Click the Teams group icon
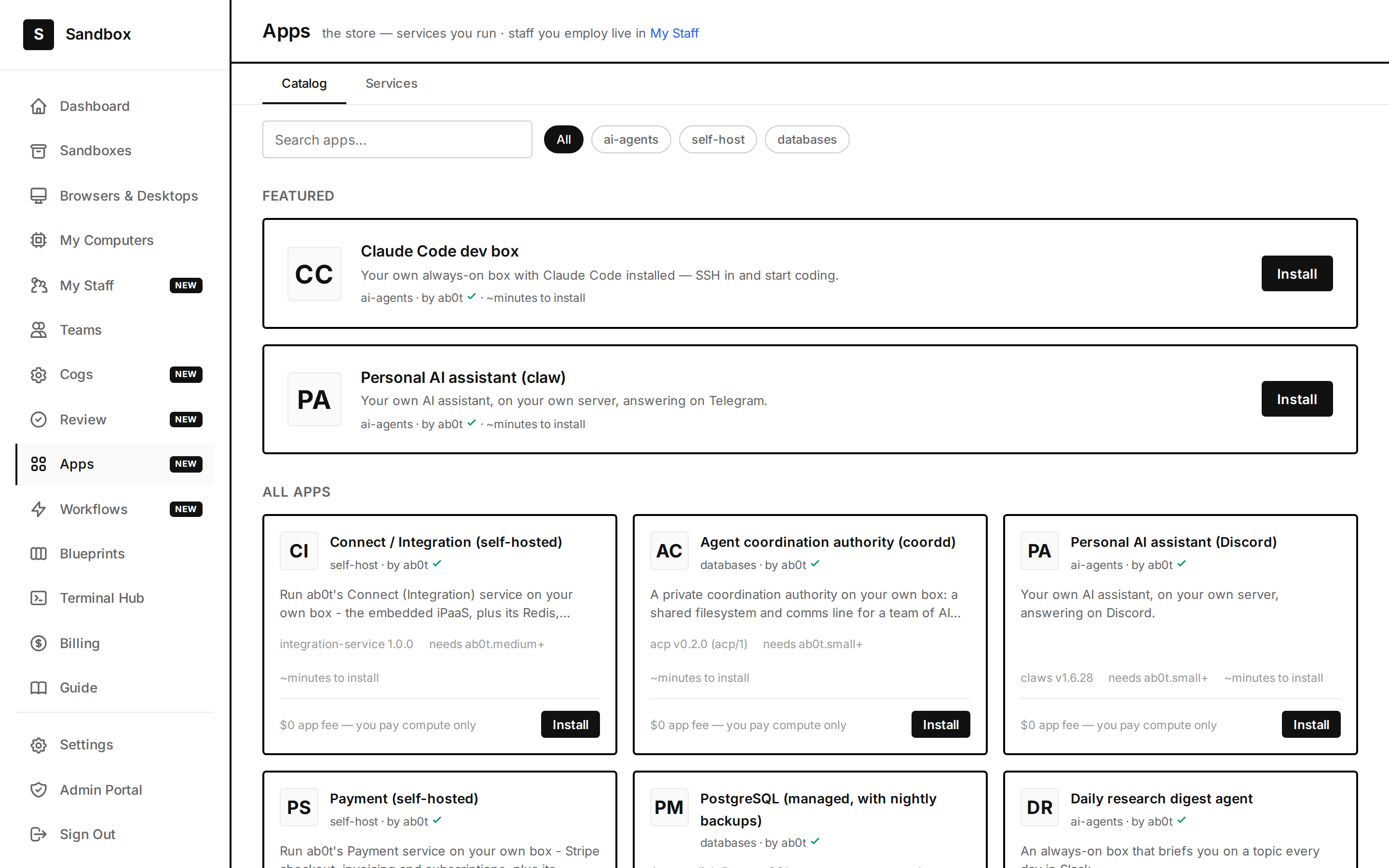The height and width of the screenshot is (868, 1389). coord(39,330)
